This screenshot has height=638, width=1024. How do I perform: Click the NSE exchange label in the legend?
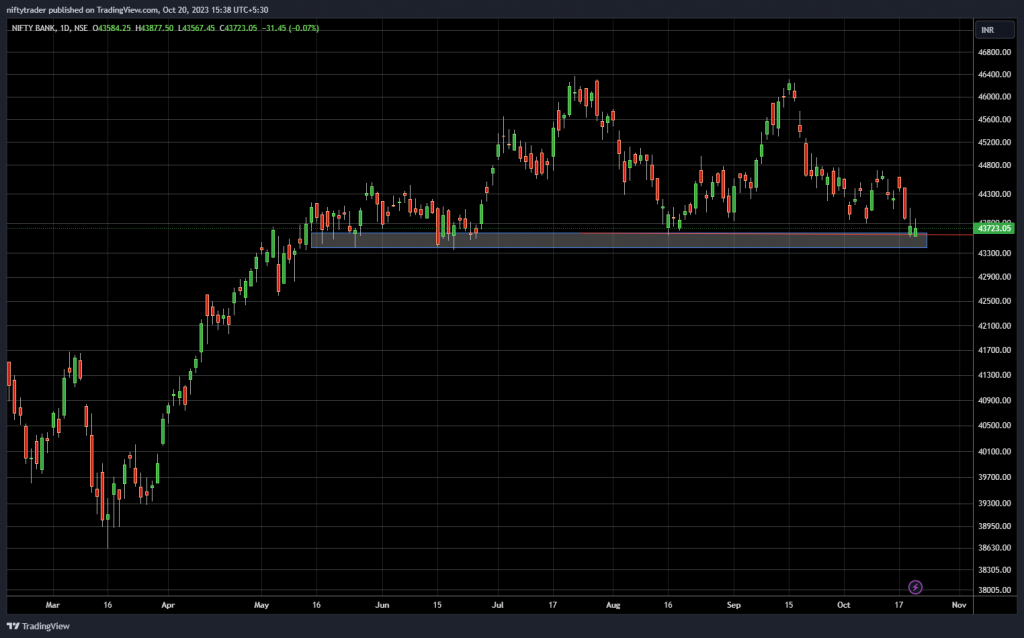tap(81, 28)
